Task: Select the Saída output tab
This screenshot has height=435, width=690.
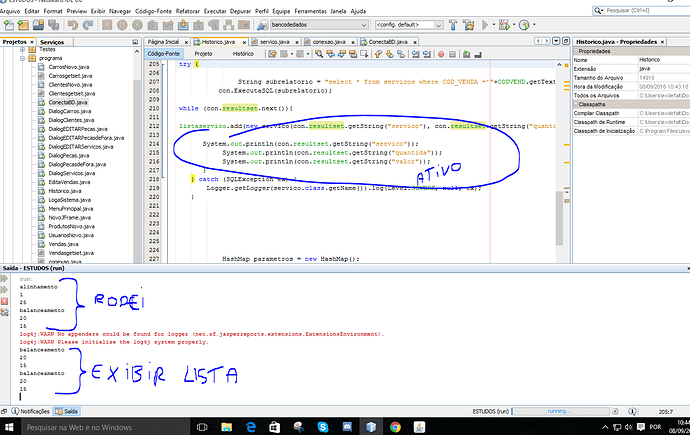Action: [66, 411]
